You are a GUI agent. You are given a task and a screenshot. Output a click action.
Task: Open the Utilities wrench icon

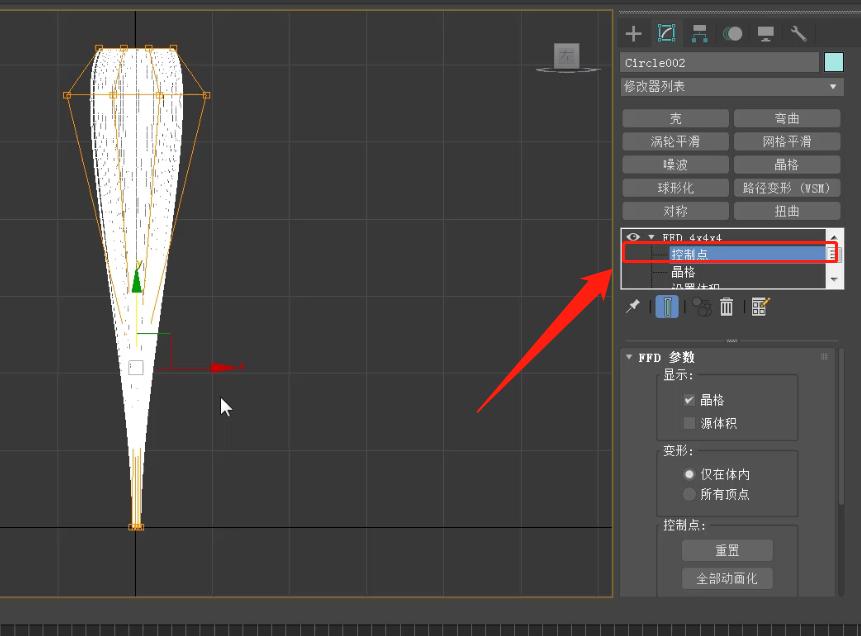tap(798, 34)
